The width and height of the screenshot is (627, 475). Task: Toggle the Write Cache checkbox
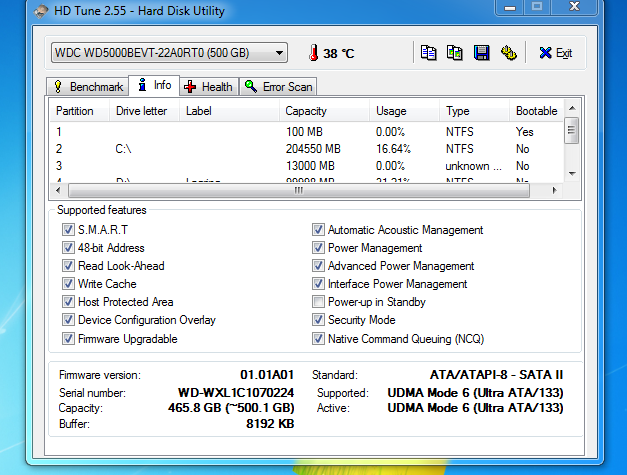tap(68, 283)
